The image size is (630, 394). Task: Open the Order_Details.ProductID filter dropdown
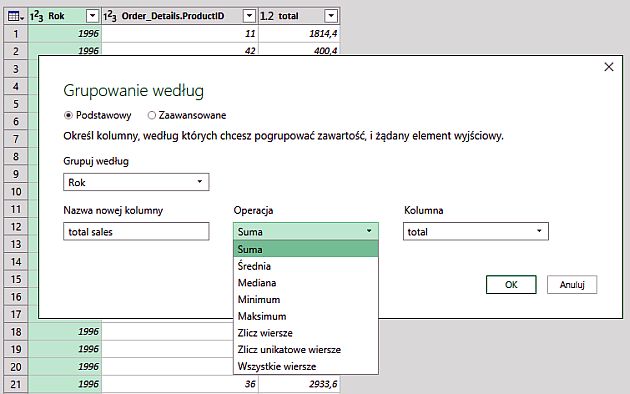pos(249,16)
